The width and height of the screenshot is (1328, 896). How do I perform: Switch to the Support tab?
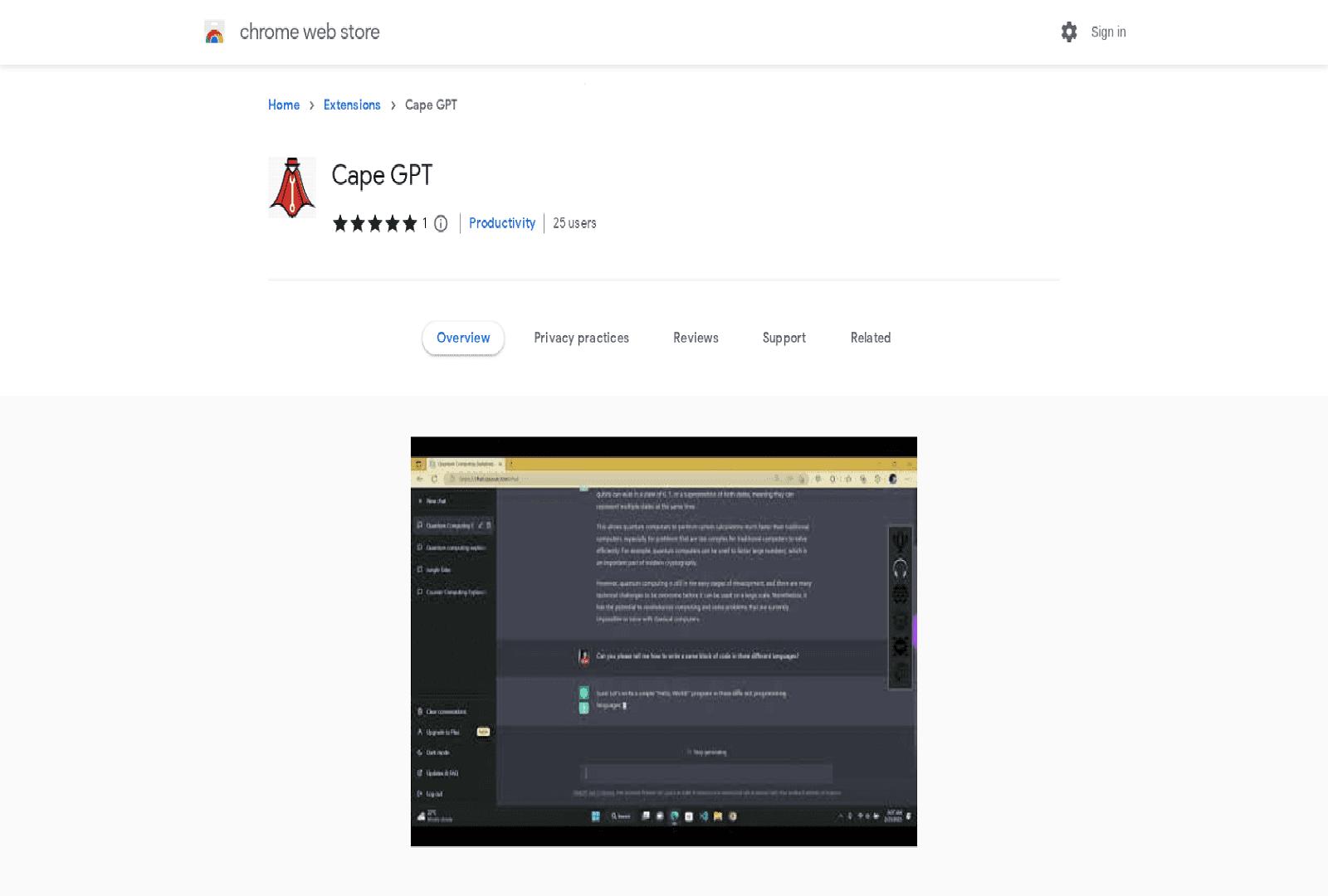pos(784,338)
